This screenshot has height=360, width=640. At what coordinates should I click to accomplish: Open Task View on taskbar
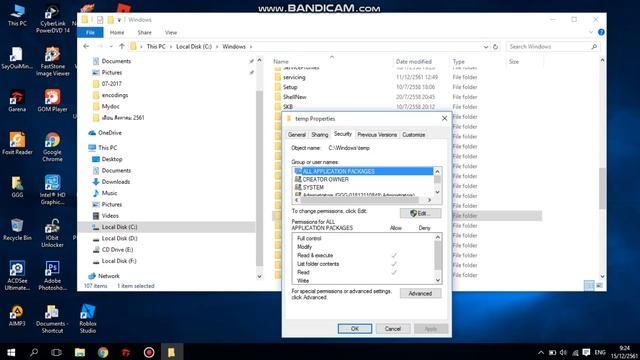click(57, 352)
